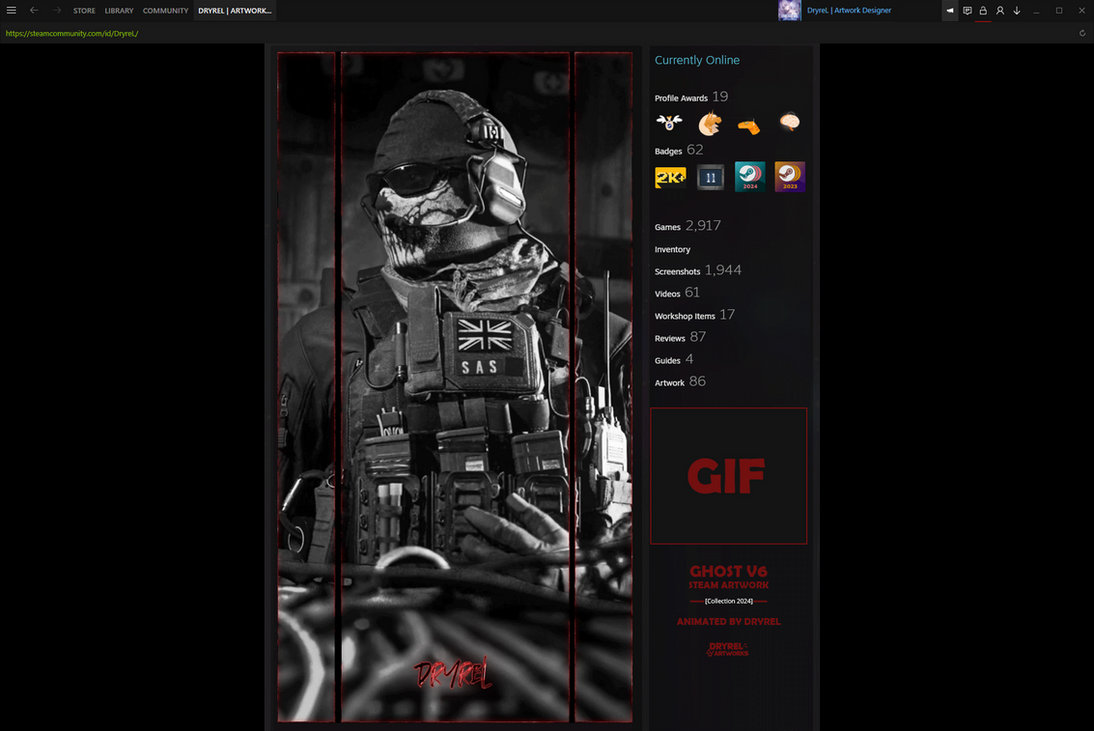Viewport: 1094px width, 731px height.
Task: Click the yellow 2K+ badge icon
Action: pyautogui.click(x=670, y=177)
